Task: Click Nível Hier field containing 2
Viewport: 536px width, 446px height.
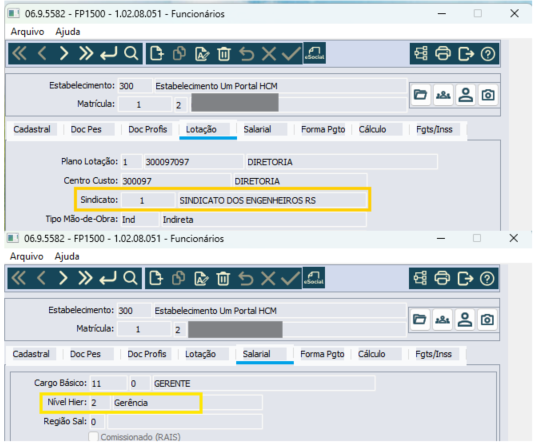Action: coord(100,403)
